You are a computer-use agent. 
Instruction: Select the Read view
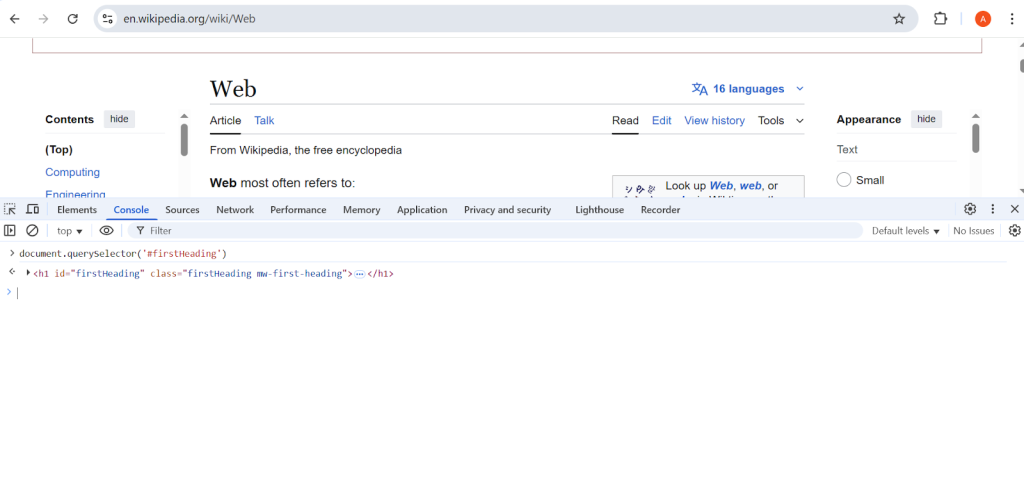click(625, 121)
